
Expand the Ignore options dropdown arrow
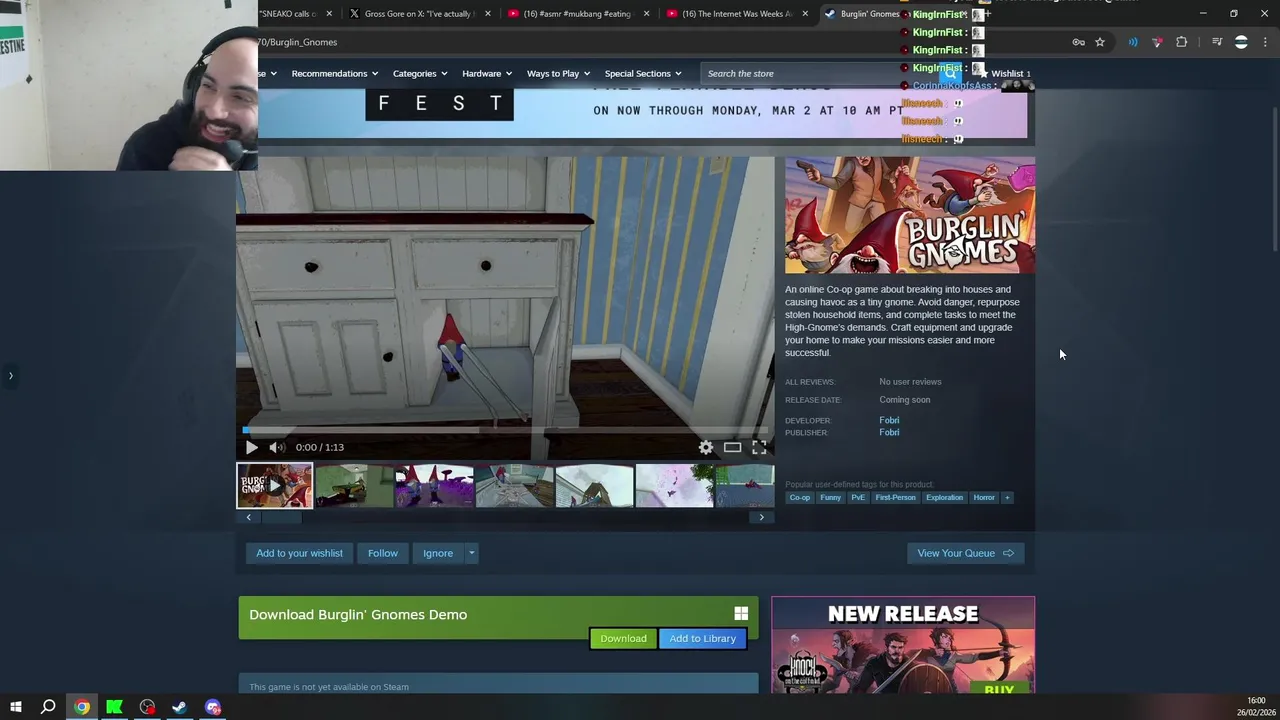click(x=471, y=553)
